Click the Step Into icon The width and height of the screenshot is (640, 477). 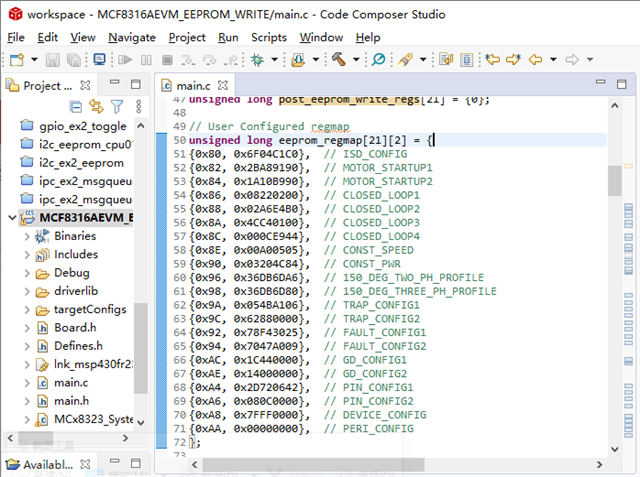click(188, 60)
